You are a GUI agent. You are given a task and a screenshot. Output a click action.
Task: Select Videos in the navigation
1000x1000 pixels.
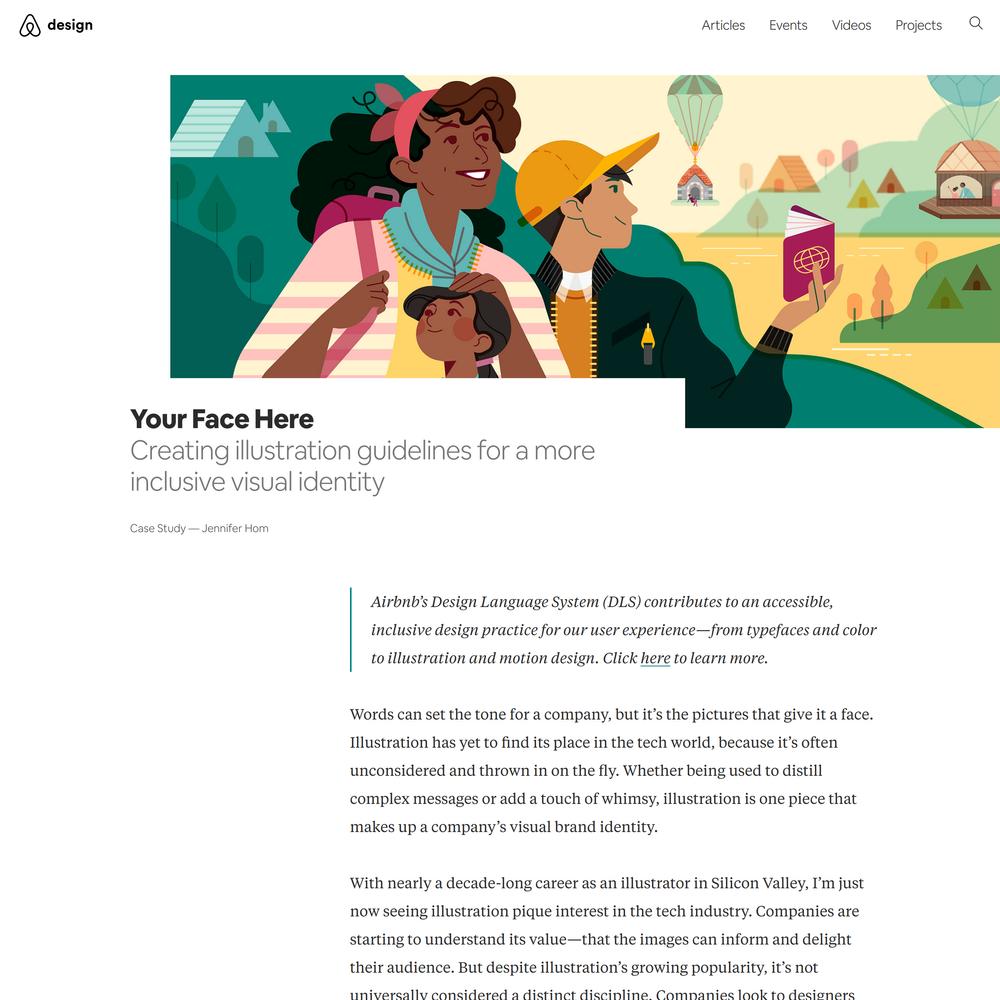[x=851, y=25]
